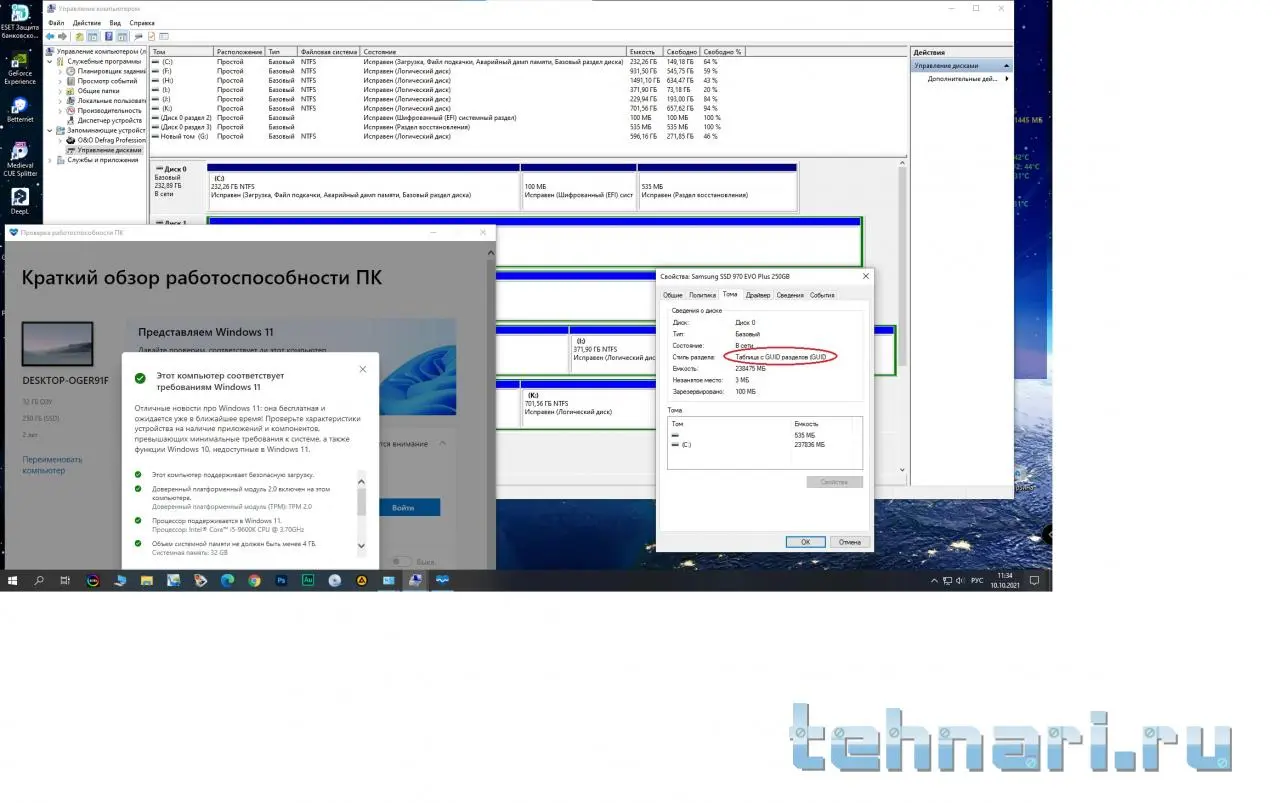Expand Просмотр событий tree node
Viewport: 1280px width, 803px height.
pyautogui.click(x=60, y=81)
